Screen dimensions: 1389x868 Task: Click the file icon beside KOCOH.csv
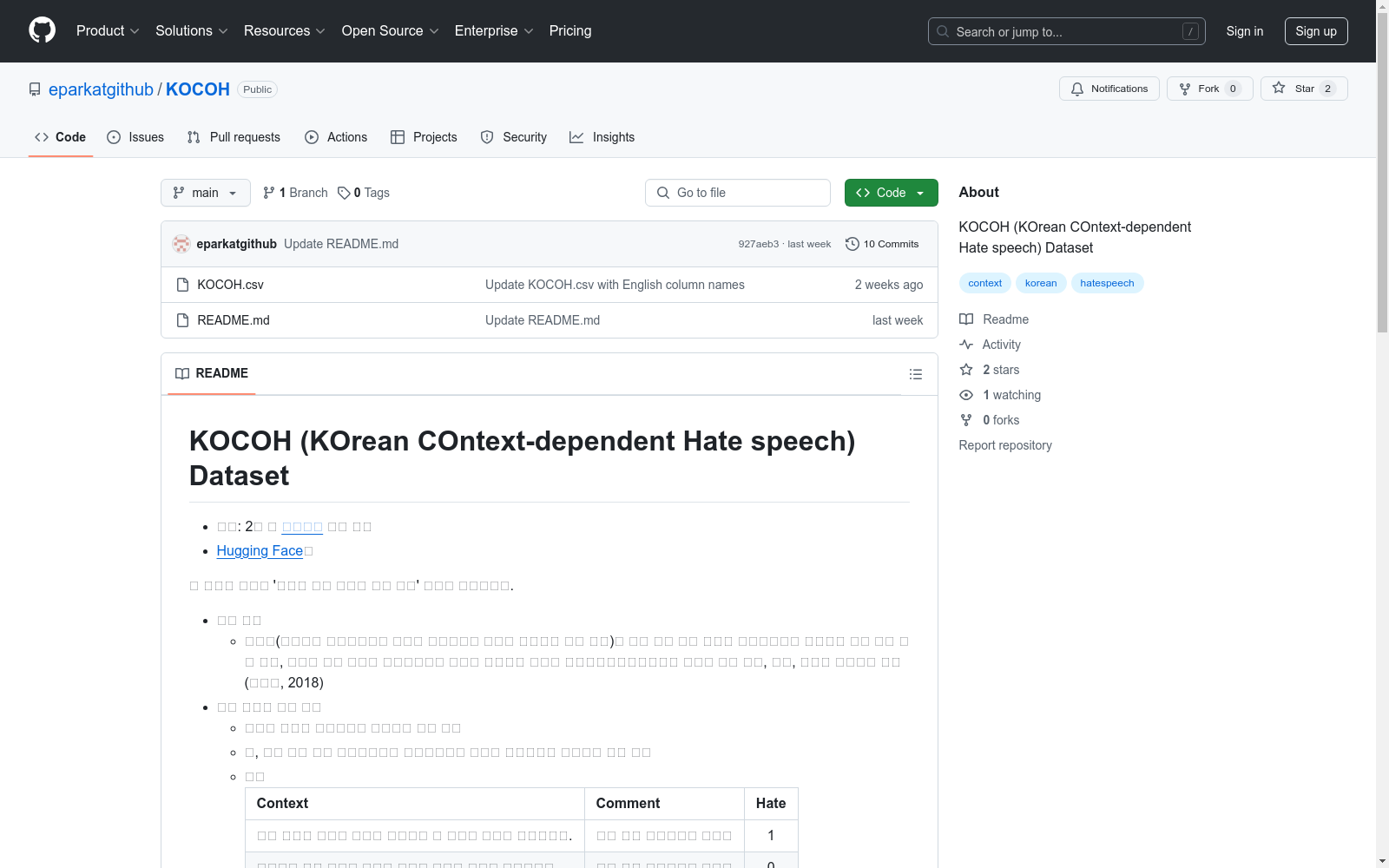coord(182,285)
